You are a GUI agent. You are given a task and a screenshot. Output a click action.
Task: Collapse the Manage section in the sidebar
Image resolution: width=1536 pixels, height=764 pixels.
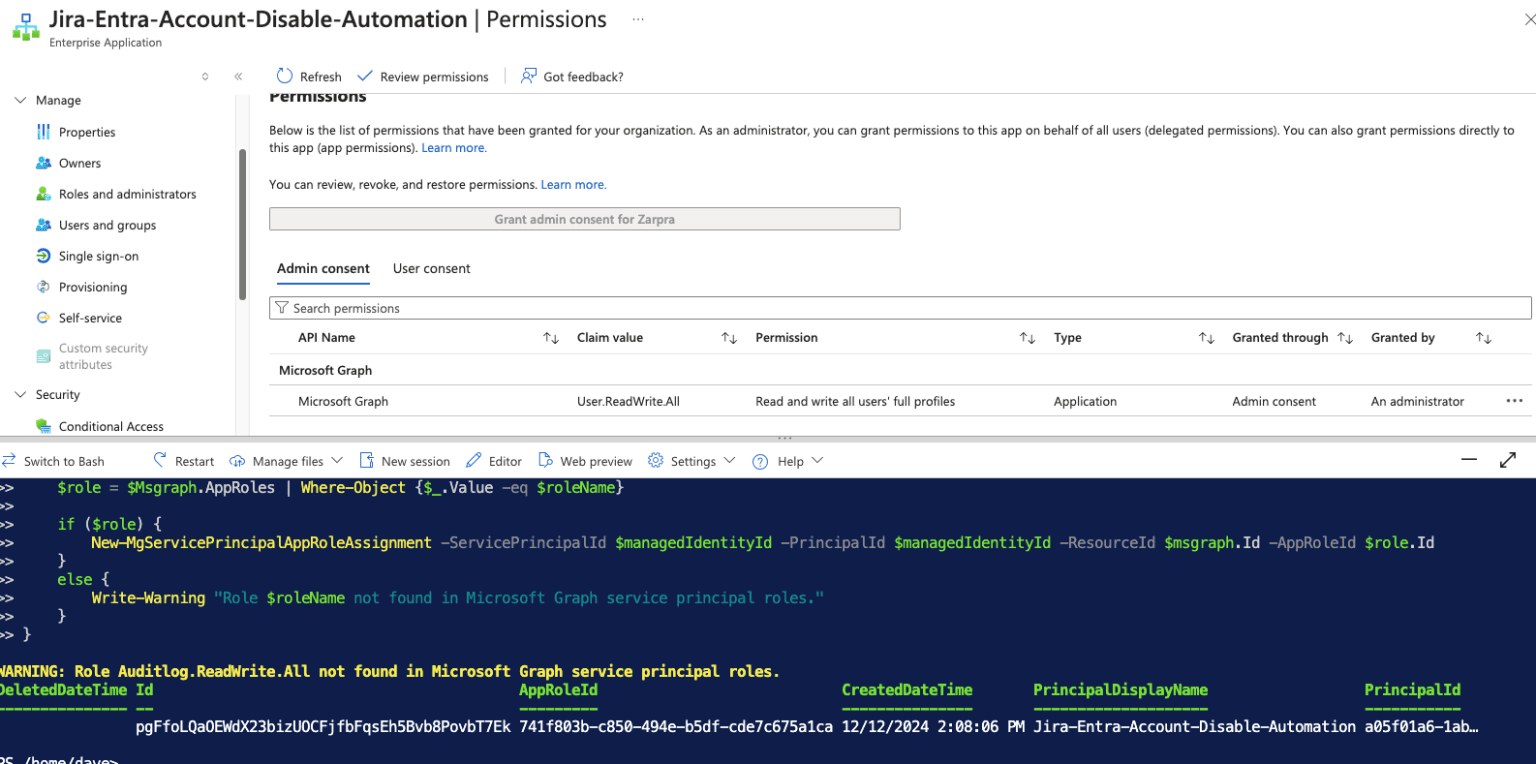[x=21, y=100]
